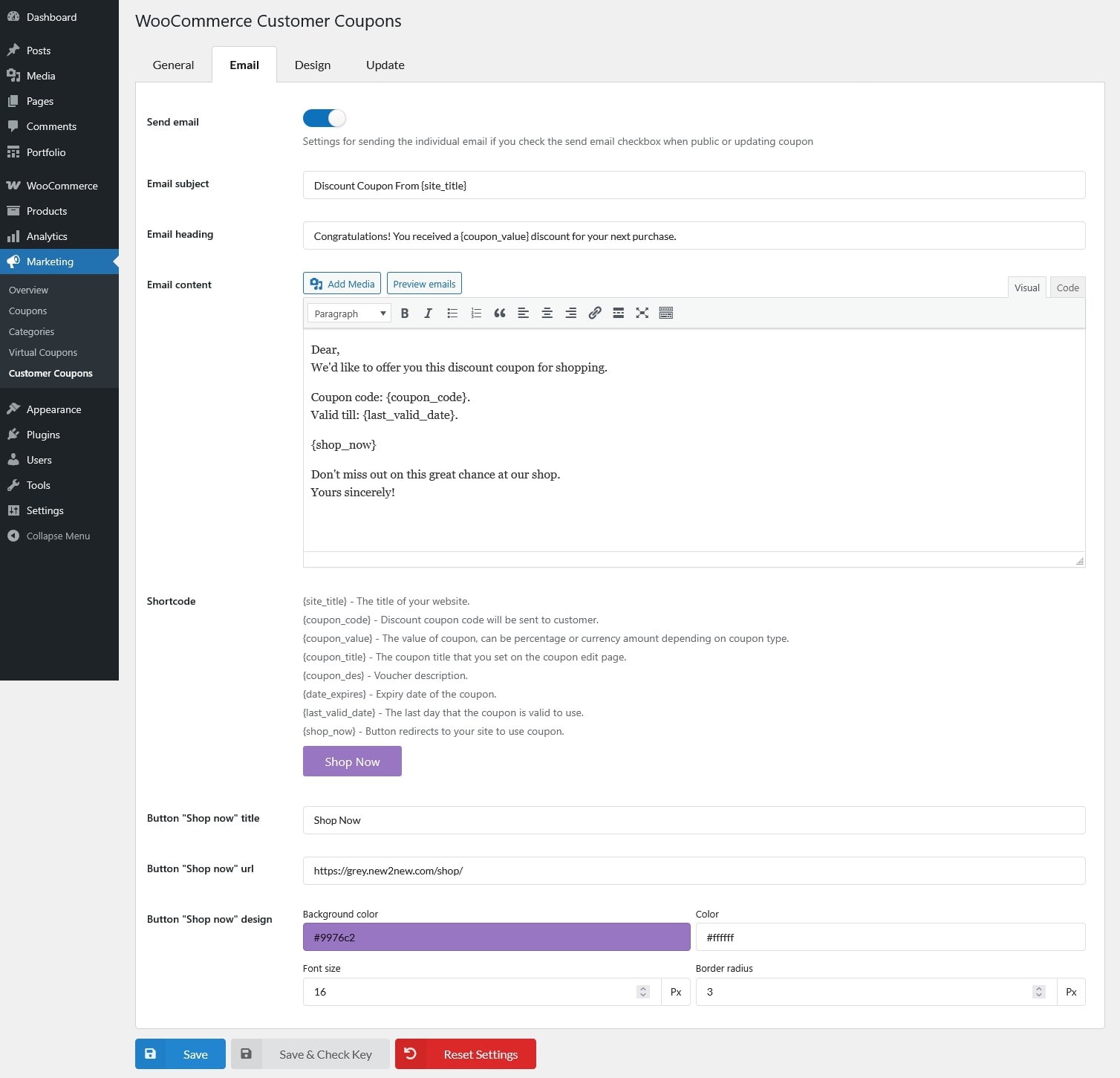Click the Email subject input field
Viewport: 1120px width, 1078px height.
694,186
